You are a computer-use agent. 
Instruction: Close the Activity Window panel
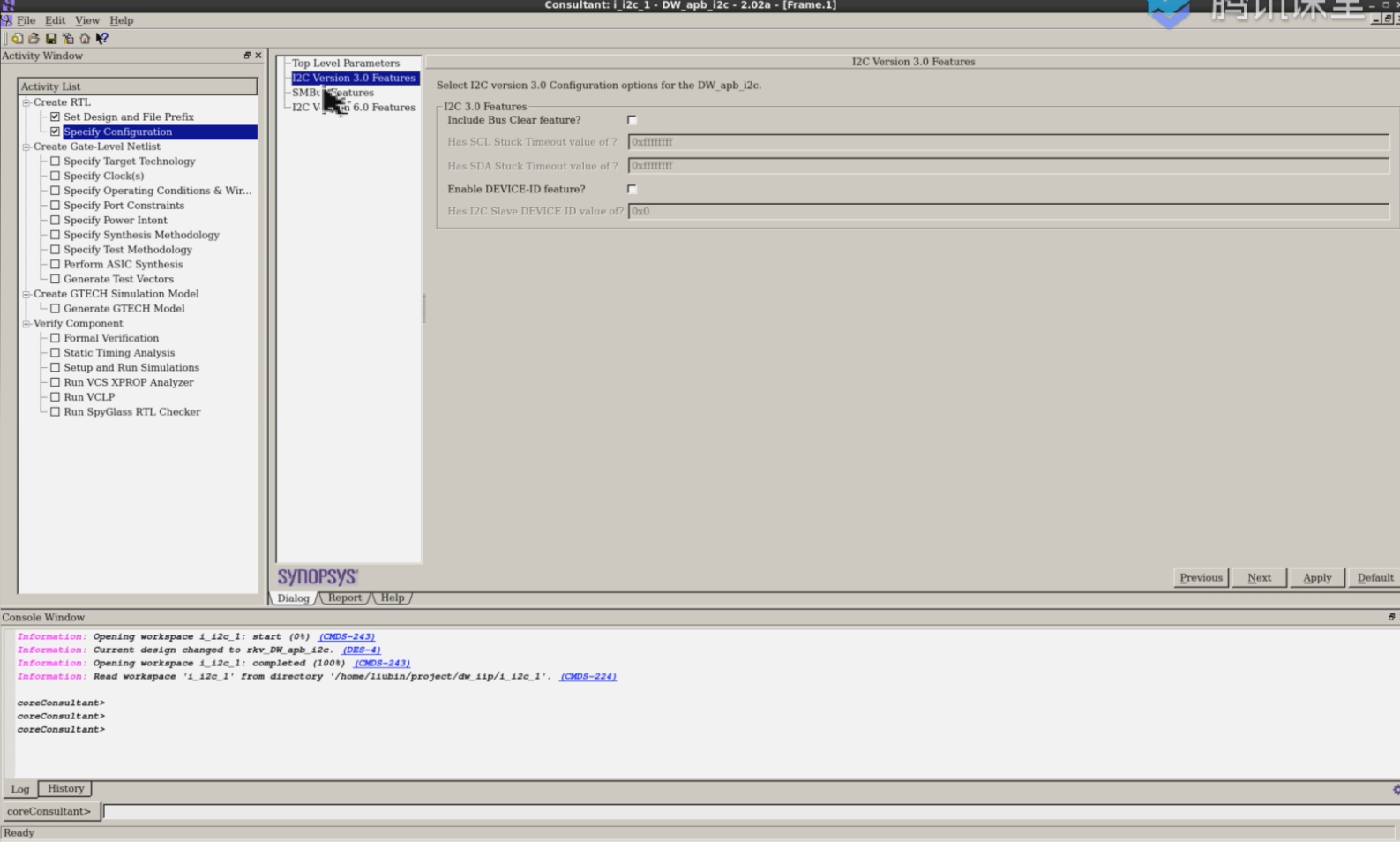tap(258, 55)
